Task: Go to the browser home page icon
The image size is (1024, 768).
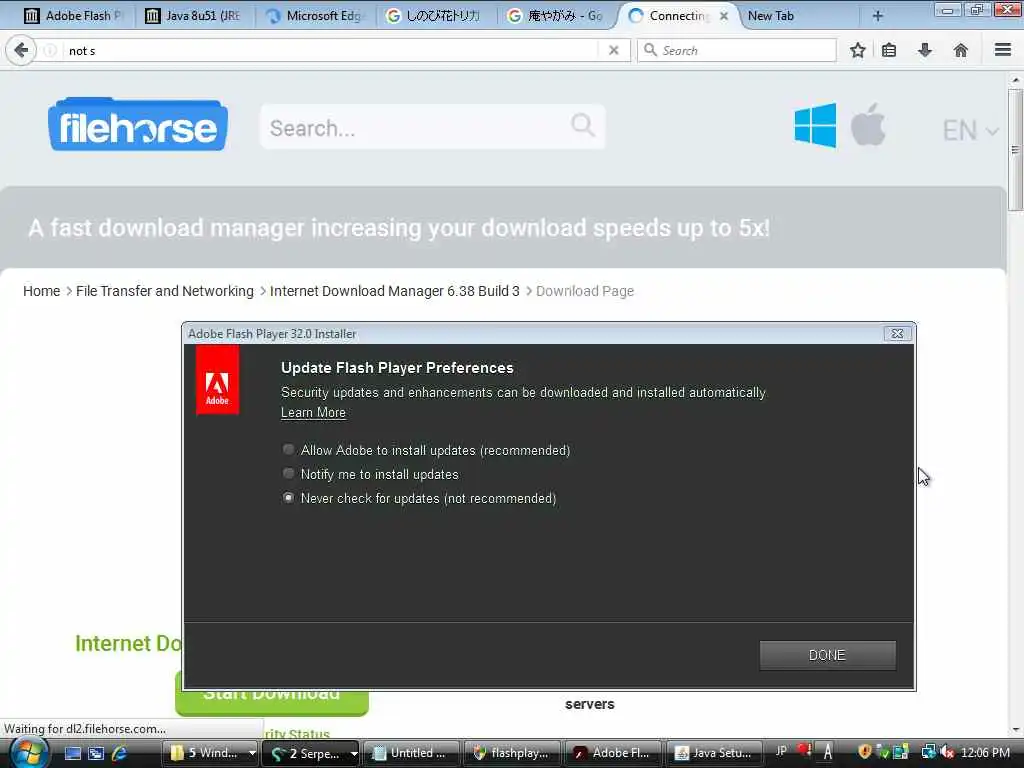Action: click(x=960, y=50)
